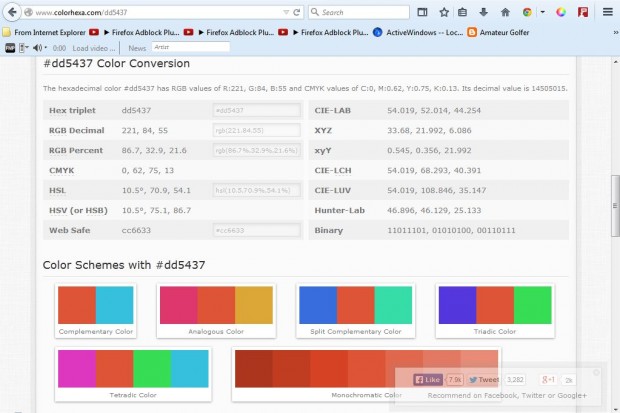Click the Facebook Like button
The image size is (620, 413).
pos(428,380)
